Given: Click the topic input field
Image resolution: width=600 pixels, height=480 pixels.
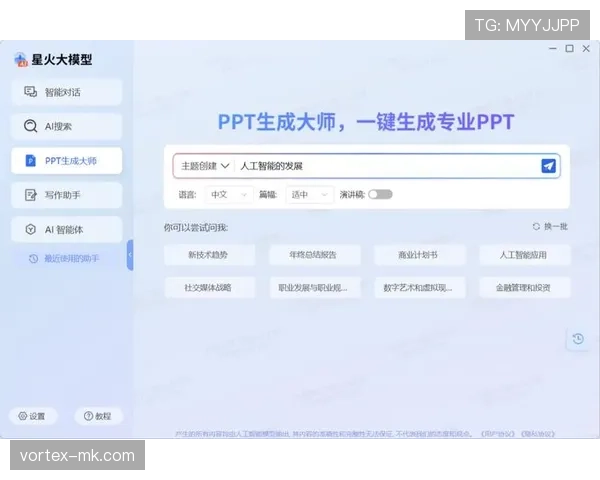Looking at the screenshot, I should pyautogui.click(x=386, y=166).
